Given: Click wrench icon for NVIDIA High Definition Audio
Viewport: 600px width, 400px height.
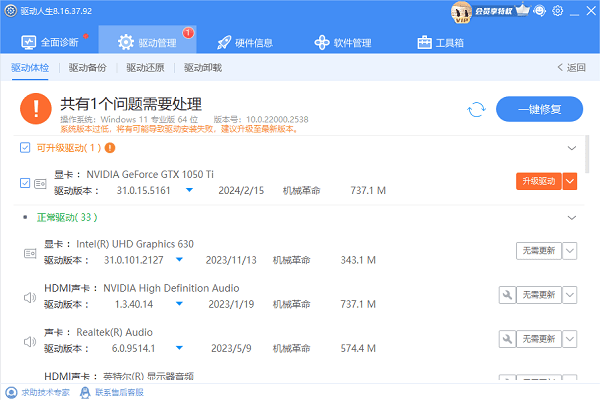Looking at the screenshot, I should pyautogui.click(x=507, y=295).
